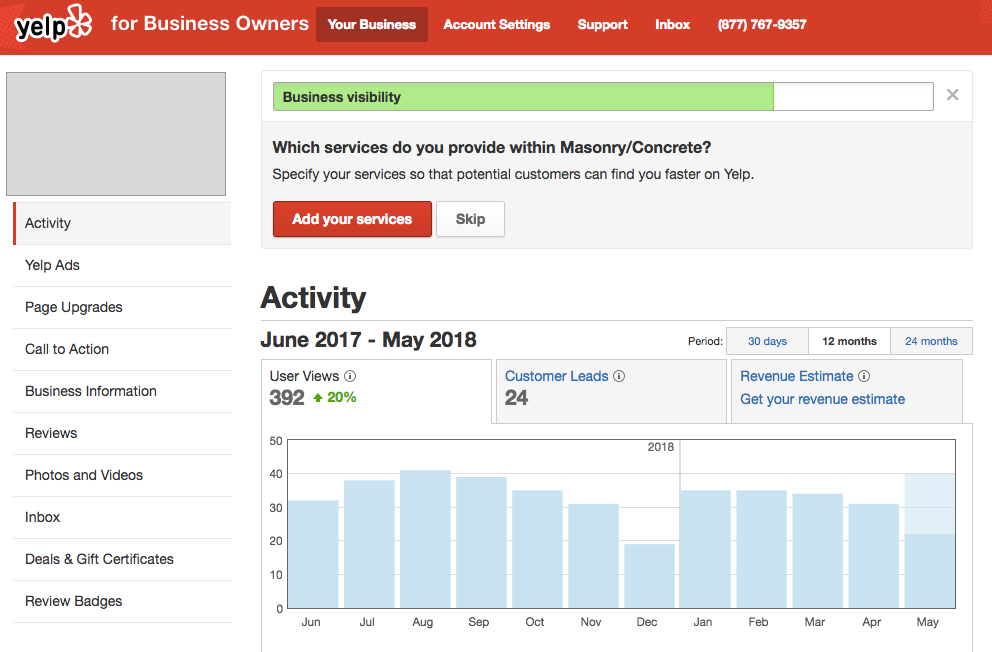Click the Apr bar in chart
992x652 pixels.
coord(874,557)
